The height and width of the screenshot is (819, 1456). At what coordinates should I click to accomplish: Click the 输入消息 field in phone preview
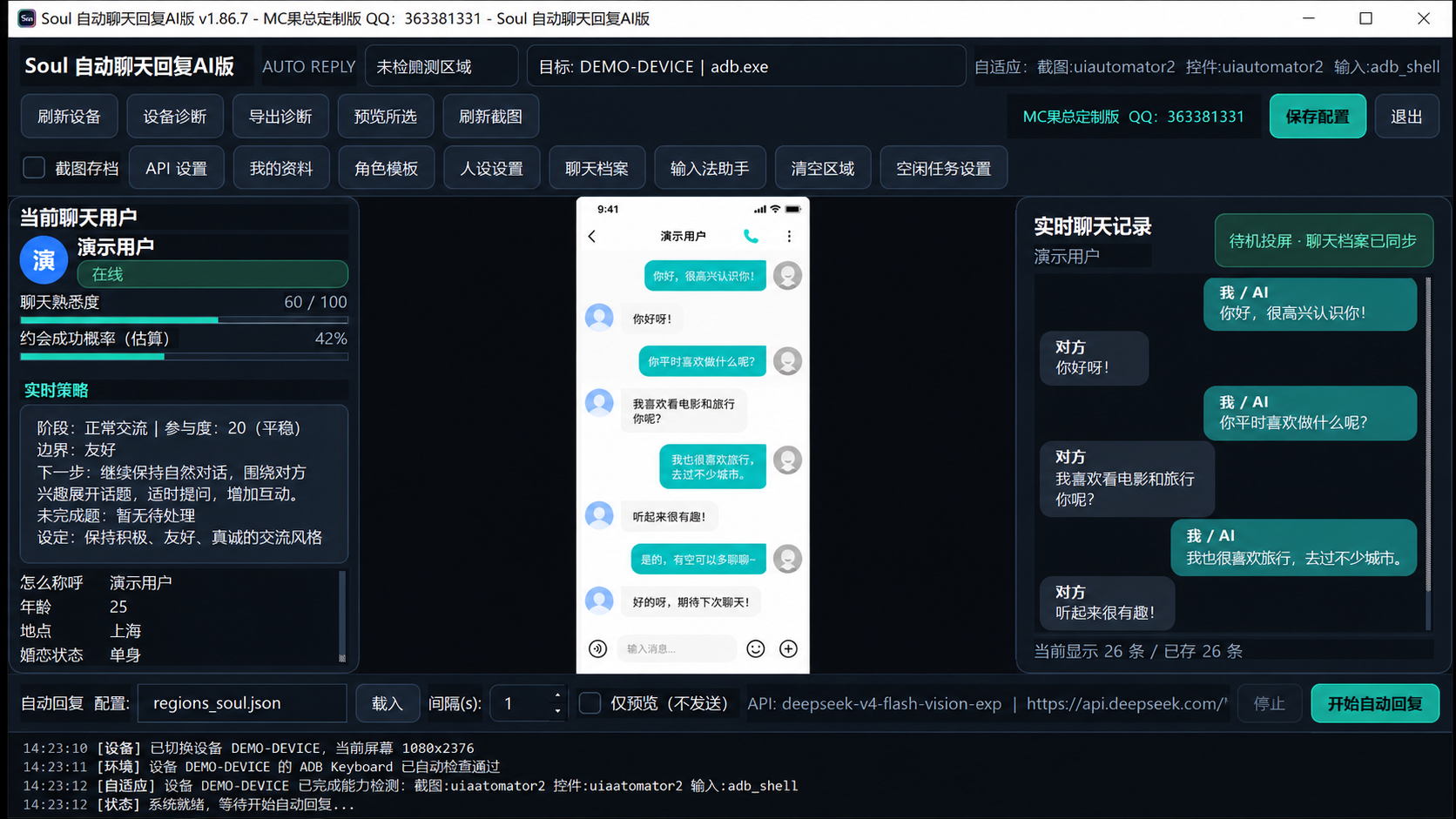pos(677,648)
